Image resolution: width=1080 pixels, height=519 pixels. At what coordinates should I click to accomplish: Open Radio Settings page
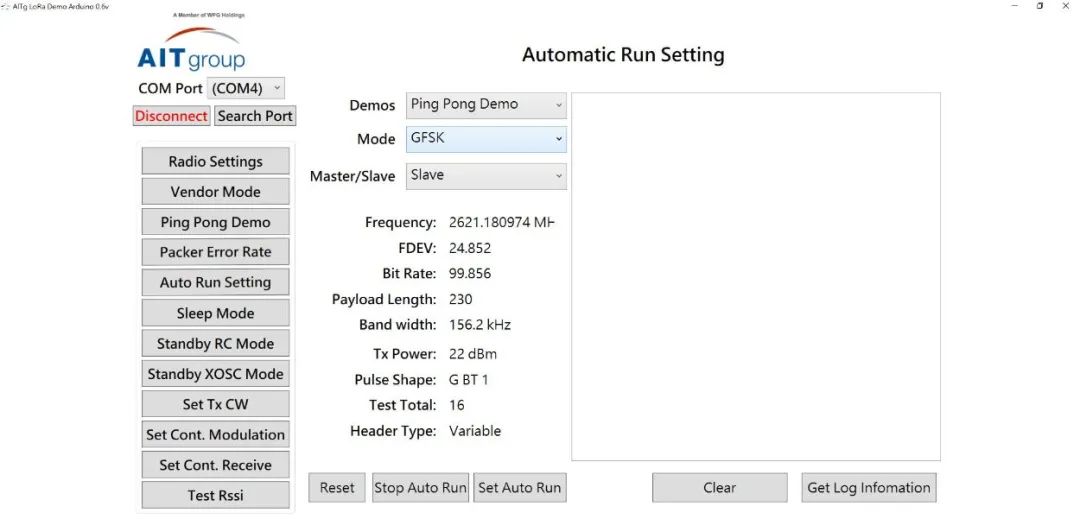216,161
